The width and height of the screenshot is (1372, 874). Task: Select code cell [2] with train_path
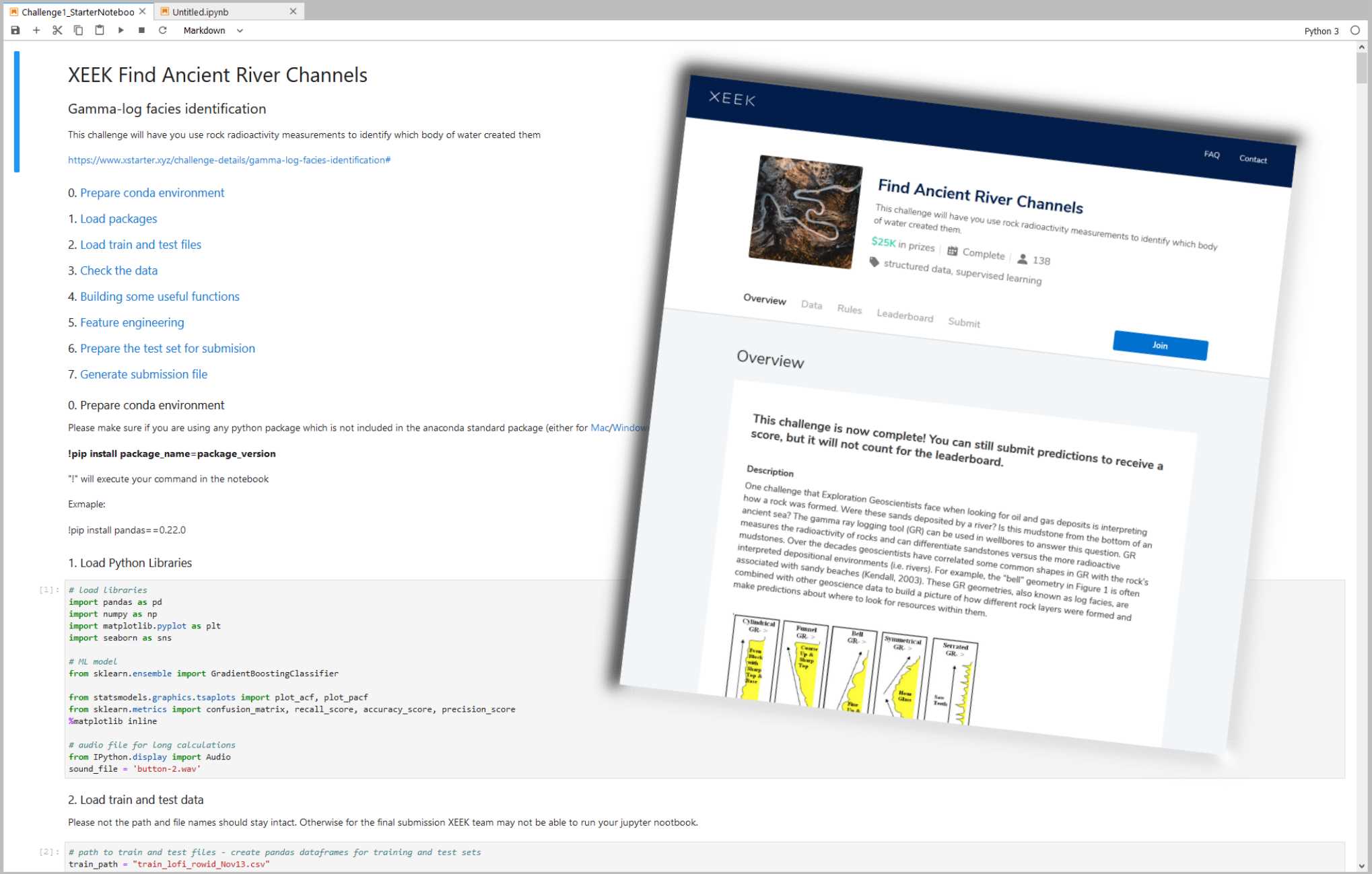pyautogui.click(x=704, y=857)
